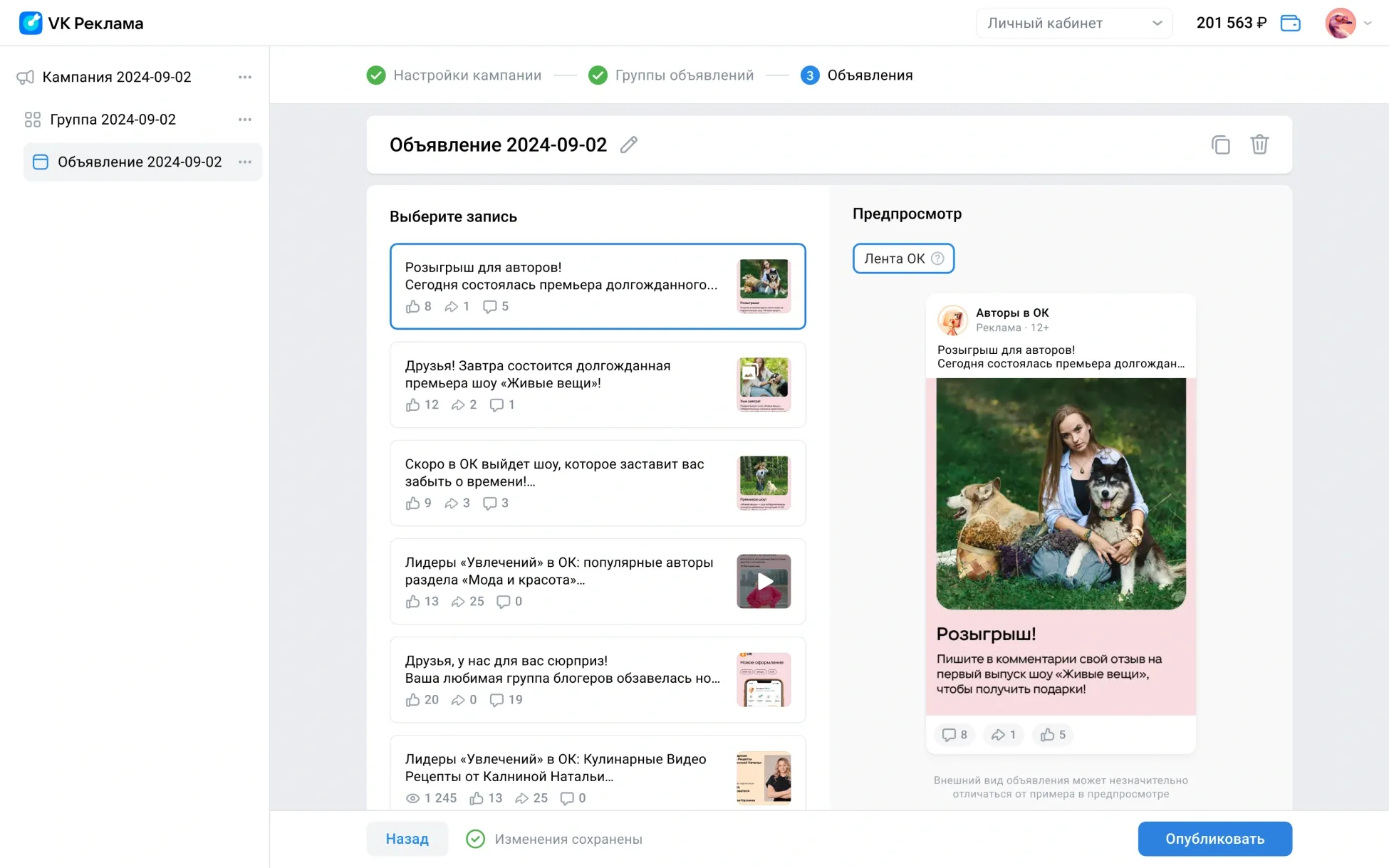Open the wallet balance icon

pyautogui.click(x=1290, y=23)
